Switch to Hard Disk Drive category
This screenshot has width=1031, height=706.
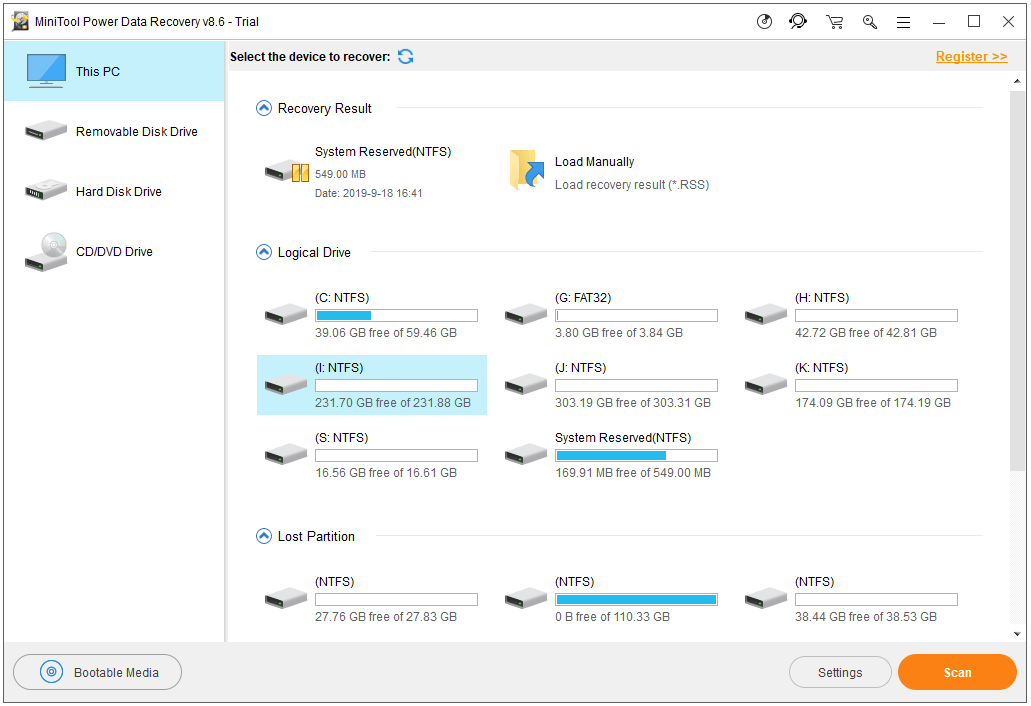(x=113, y=191)
